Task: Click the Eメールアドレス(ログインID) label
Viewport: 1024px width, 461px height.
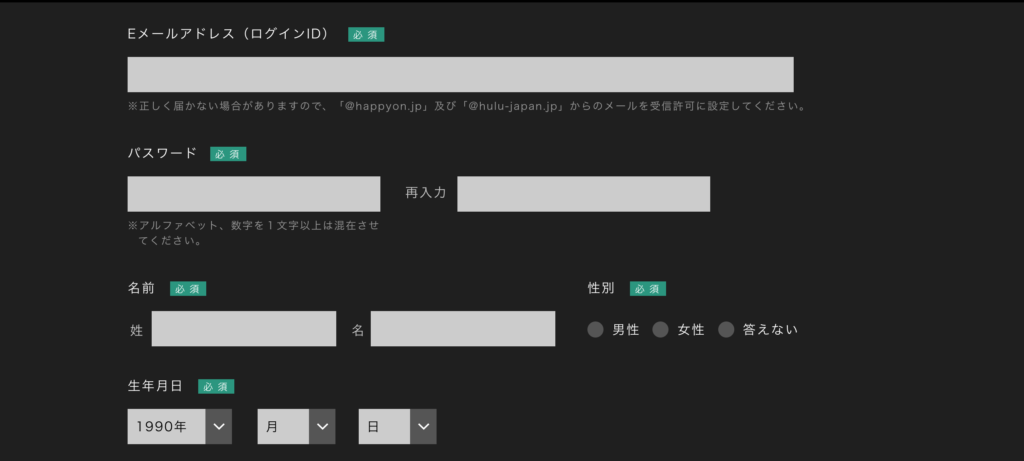Action: click(x=231, y=34)
